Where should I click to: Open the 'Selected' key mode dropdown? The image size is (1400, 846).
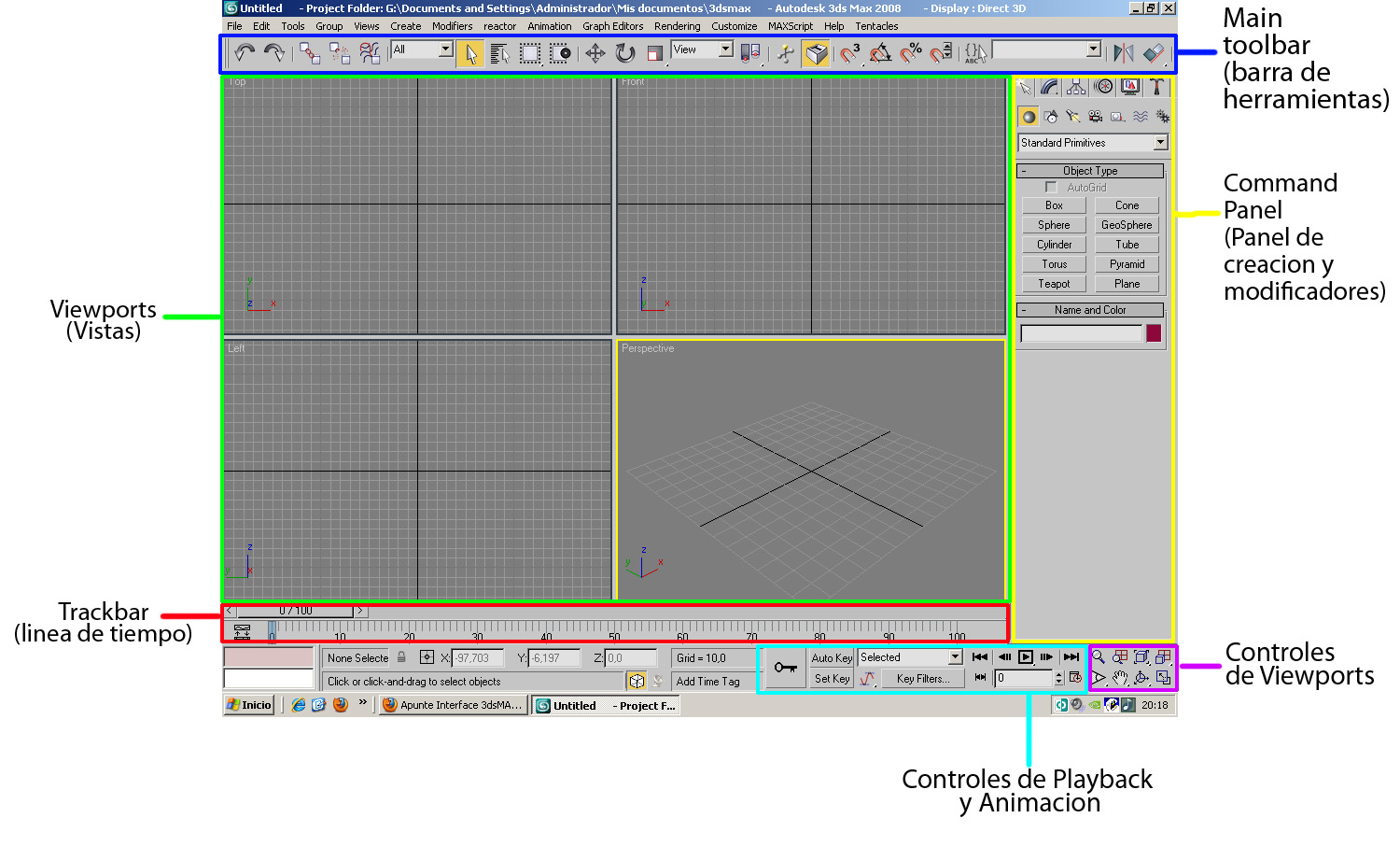[x=910, y=657]
